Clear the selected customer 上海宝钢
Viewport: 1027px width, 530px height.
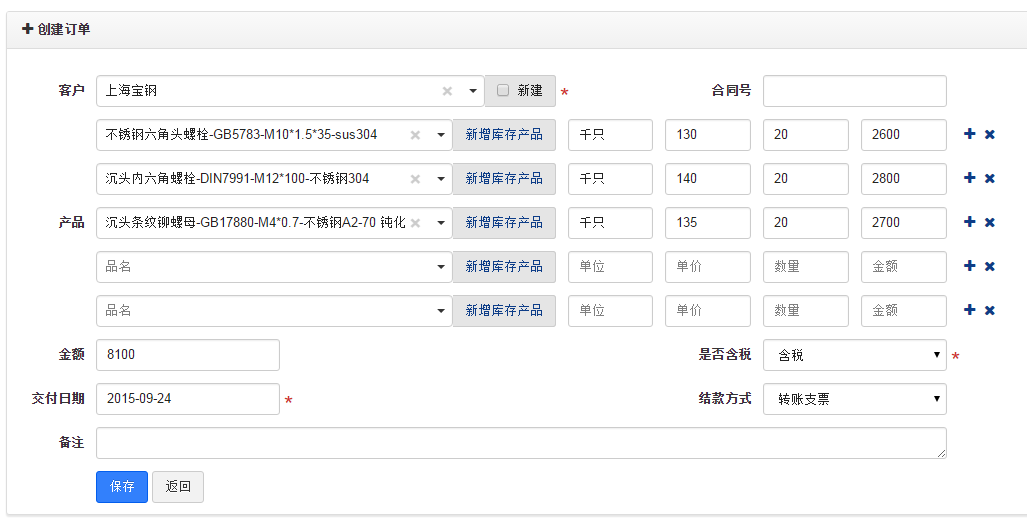pos(447,91)
